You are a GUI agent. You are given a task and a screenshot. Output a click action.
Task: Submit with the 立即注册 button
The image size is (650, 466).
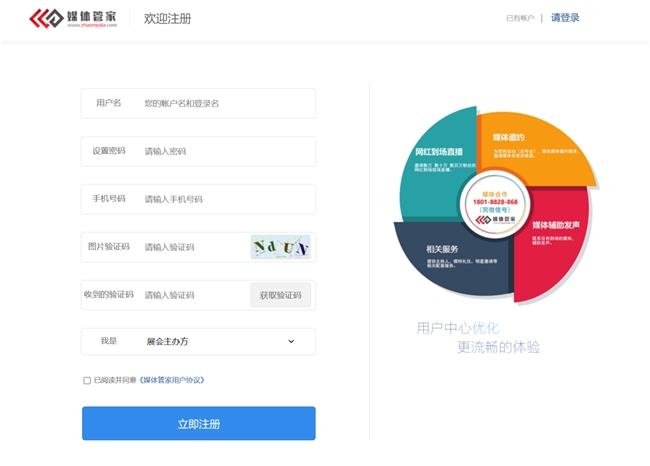(198, 423)
